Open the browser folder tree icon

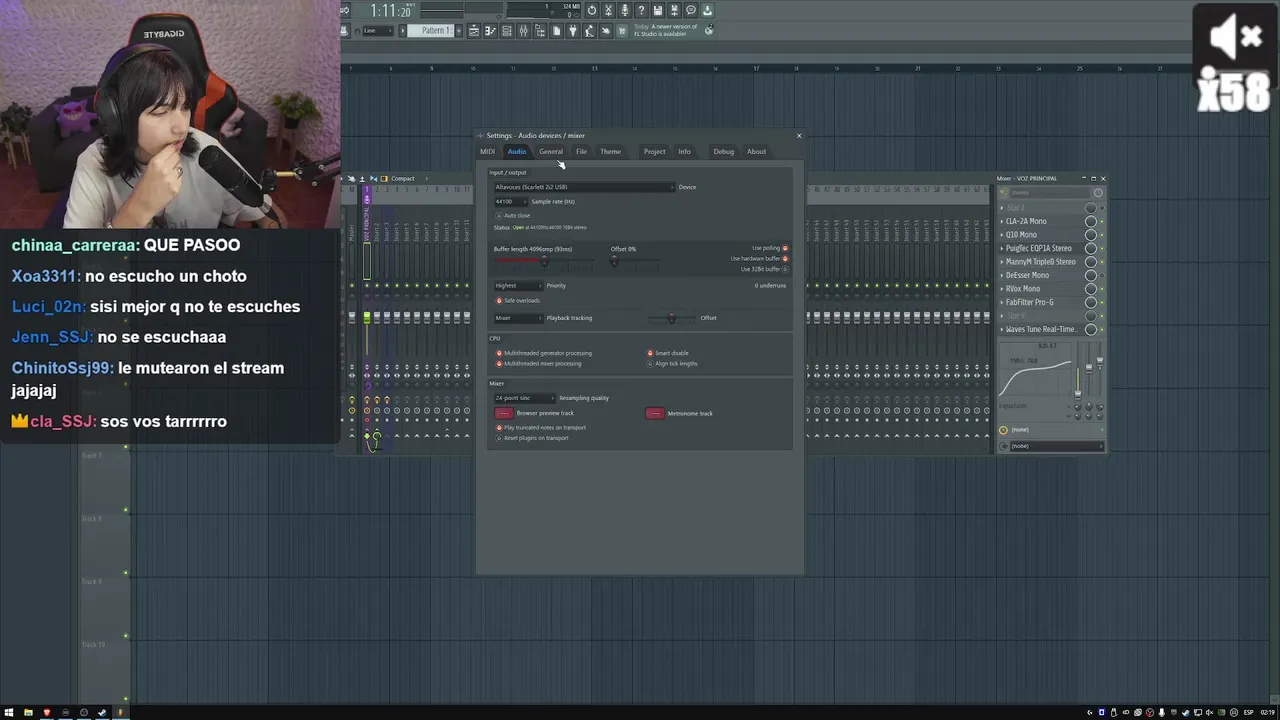[540, 31]
